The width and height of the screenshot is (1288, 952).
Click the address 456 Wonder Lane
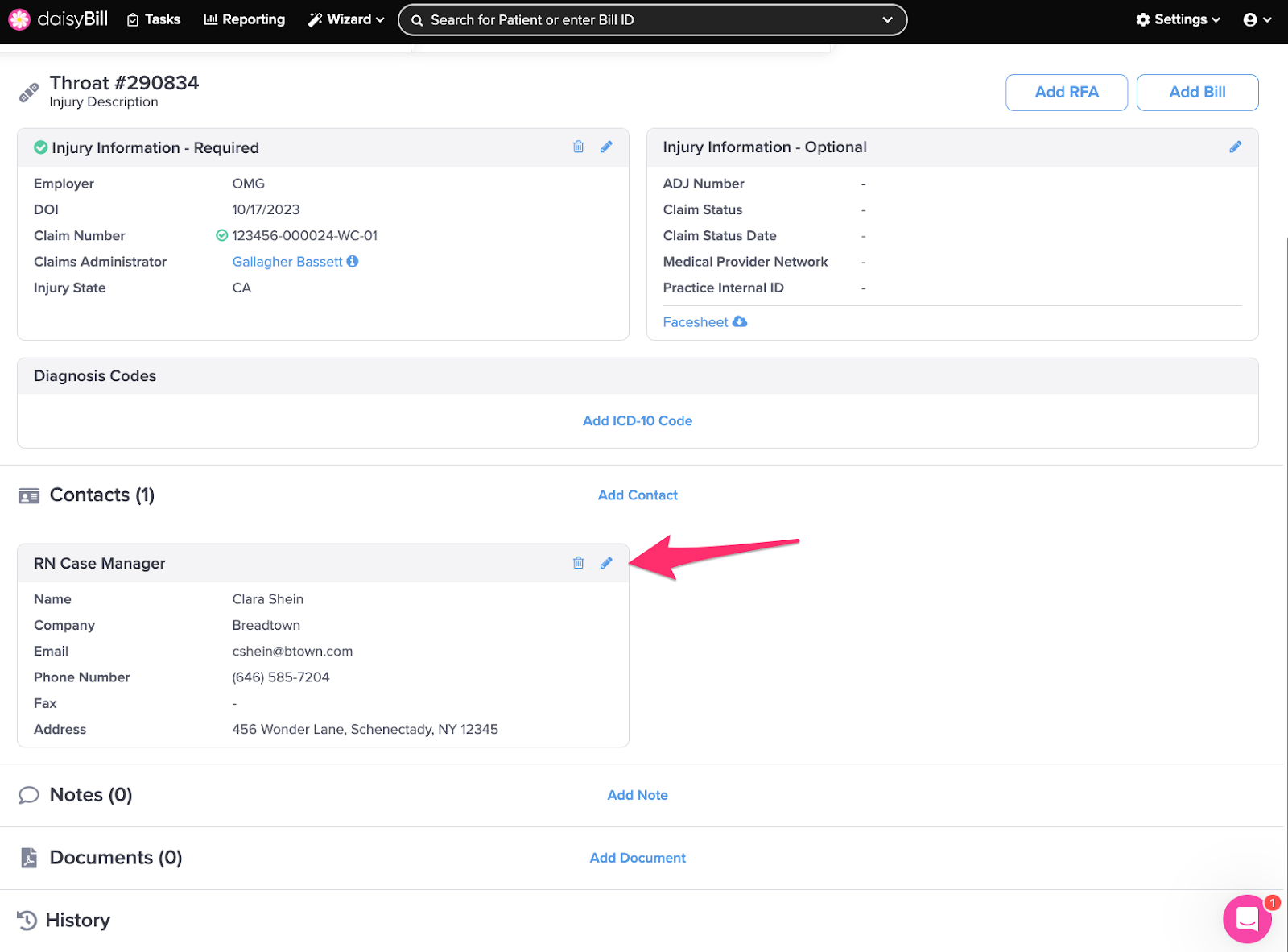365,729
